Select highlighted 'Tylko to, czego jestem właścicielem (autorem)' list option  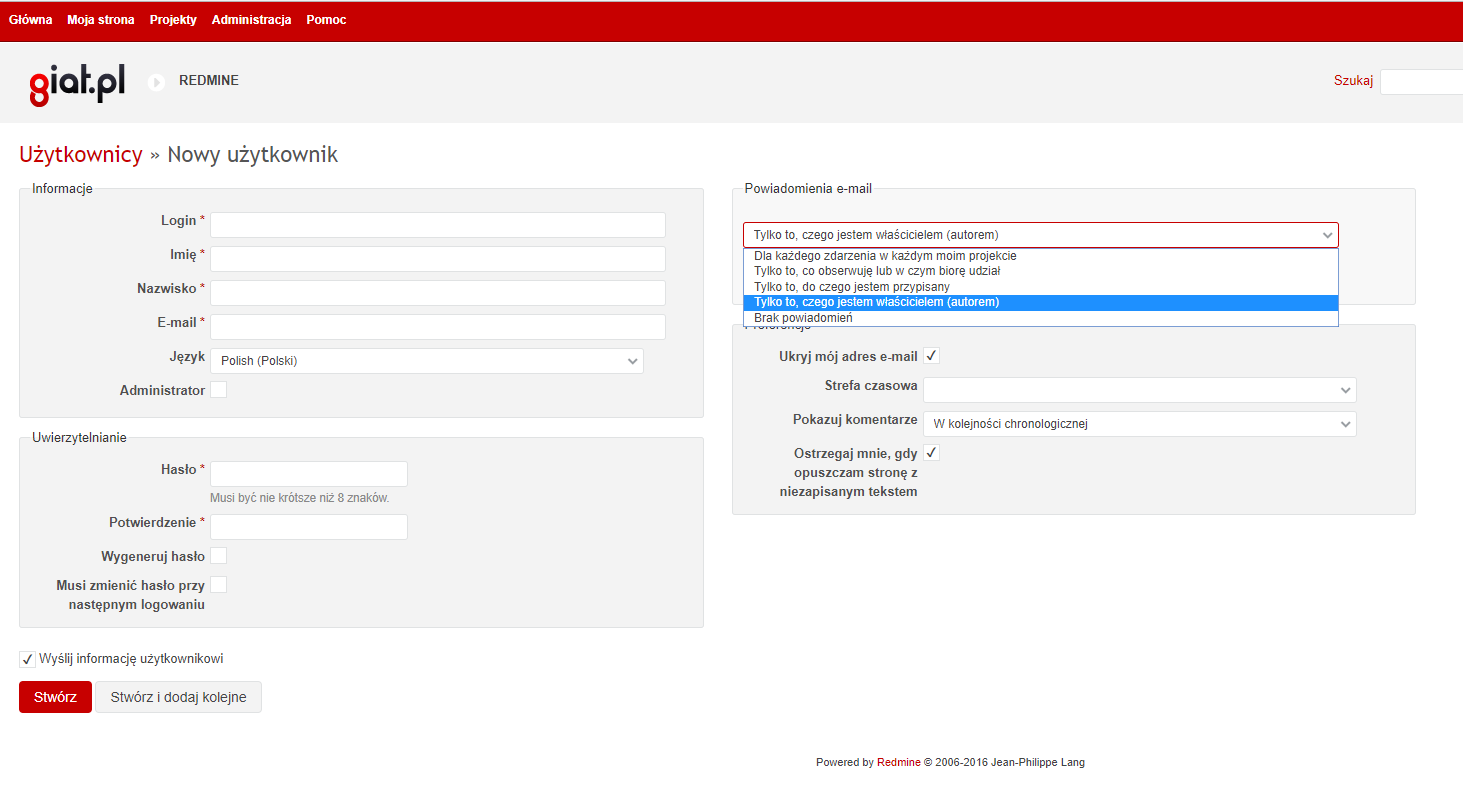(1040, 302)
